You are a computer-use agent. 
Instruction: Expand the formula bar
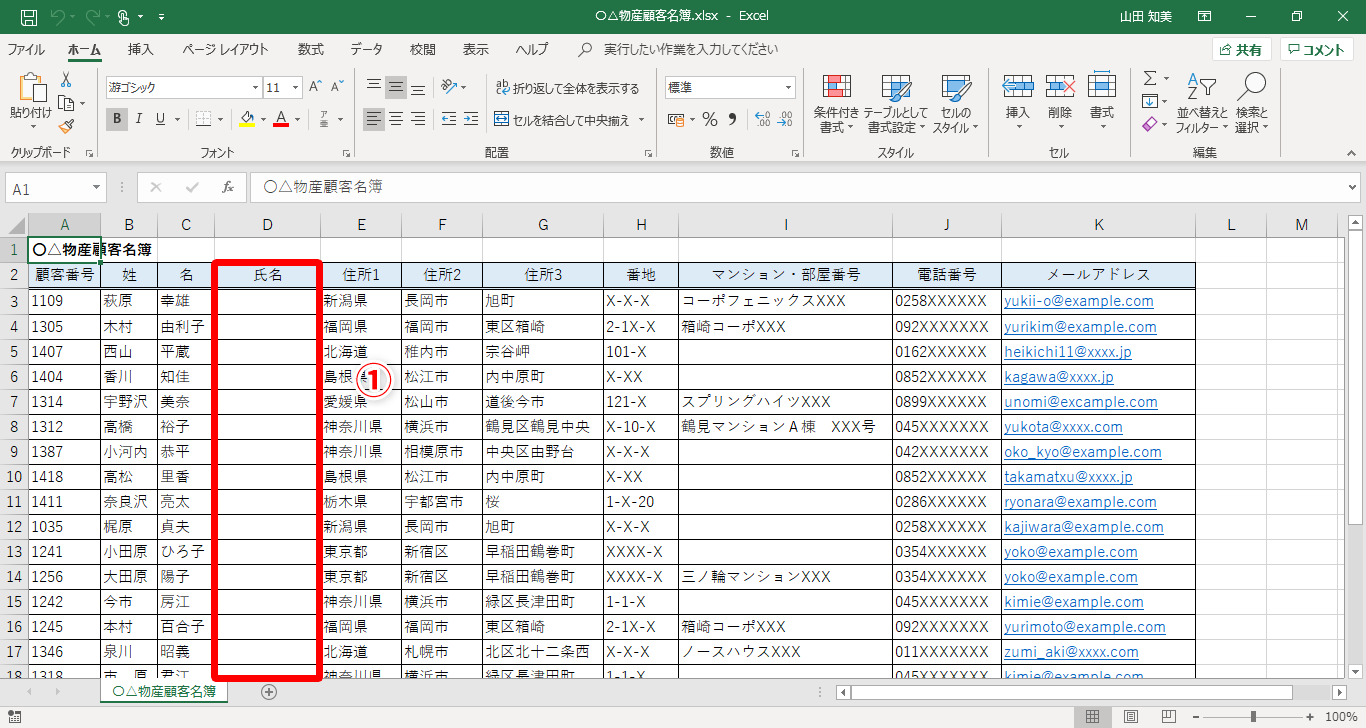click(x=1353, y=187)
